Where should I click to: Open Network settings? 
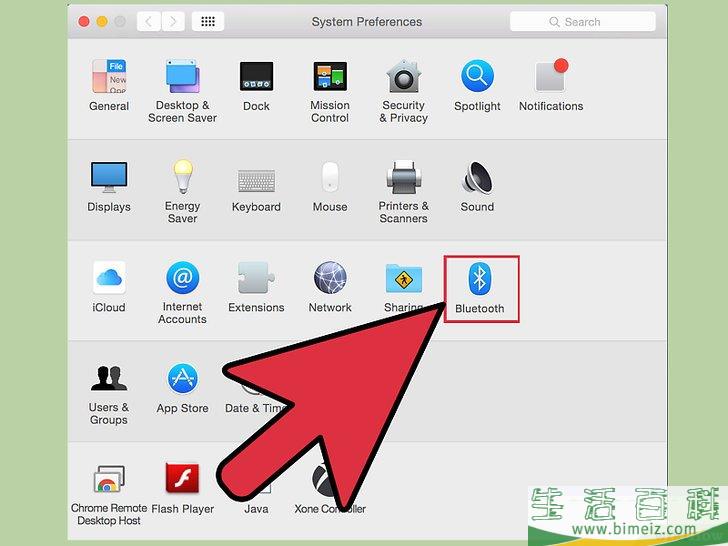pos(330,287)
